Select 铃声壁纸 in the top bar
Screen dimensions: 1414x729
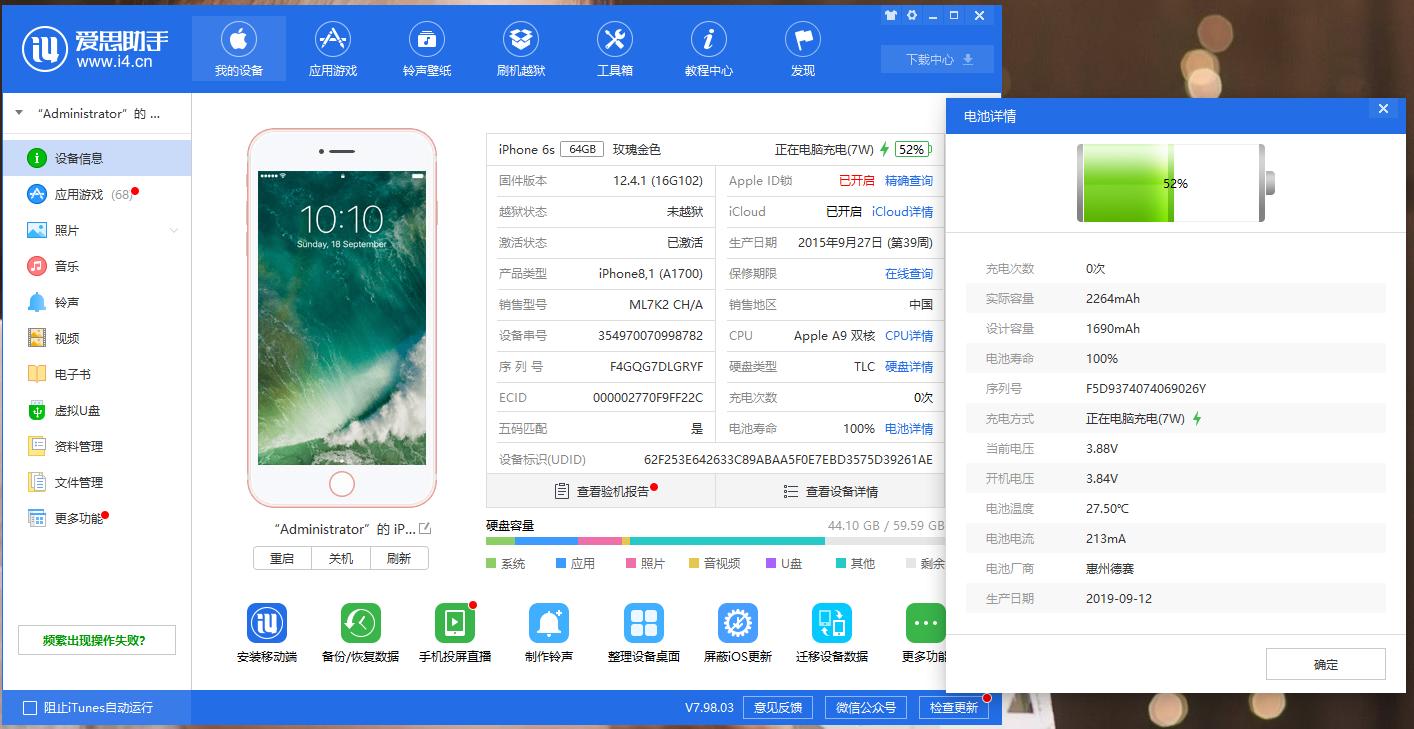pyautogui.click(x=427, y=48)
